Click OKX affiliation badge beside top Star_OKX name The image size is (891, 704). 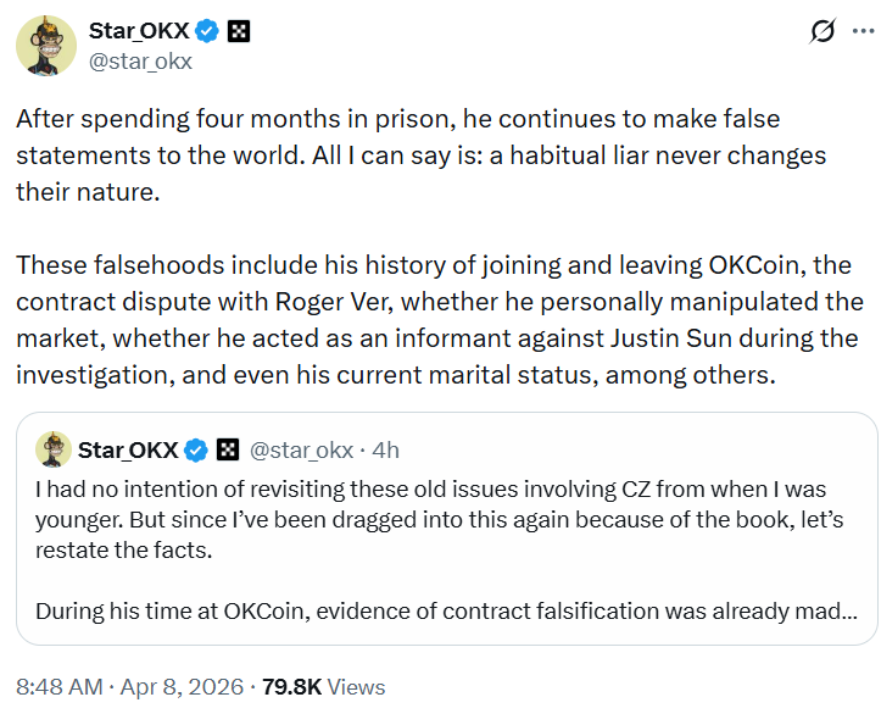(x=238, y=32)
